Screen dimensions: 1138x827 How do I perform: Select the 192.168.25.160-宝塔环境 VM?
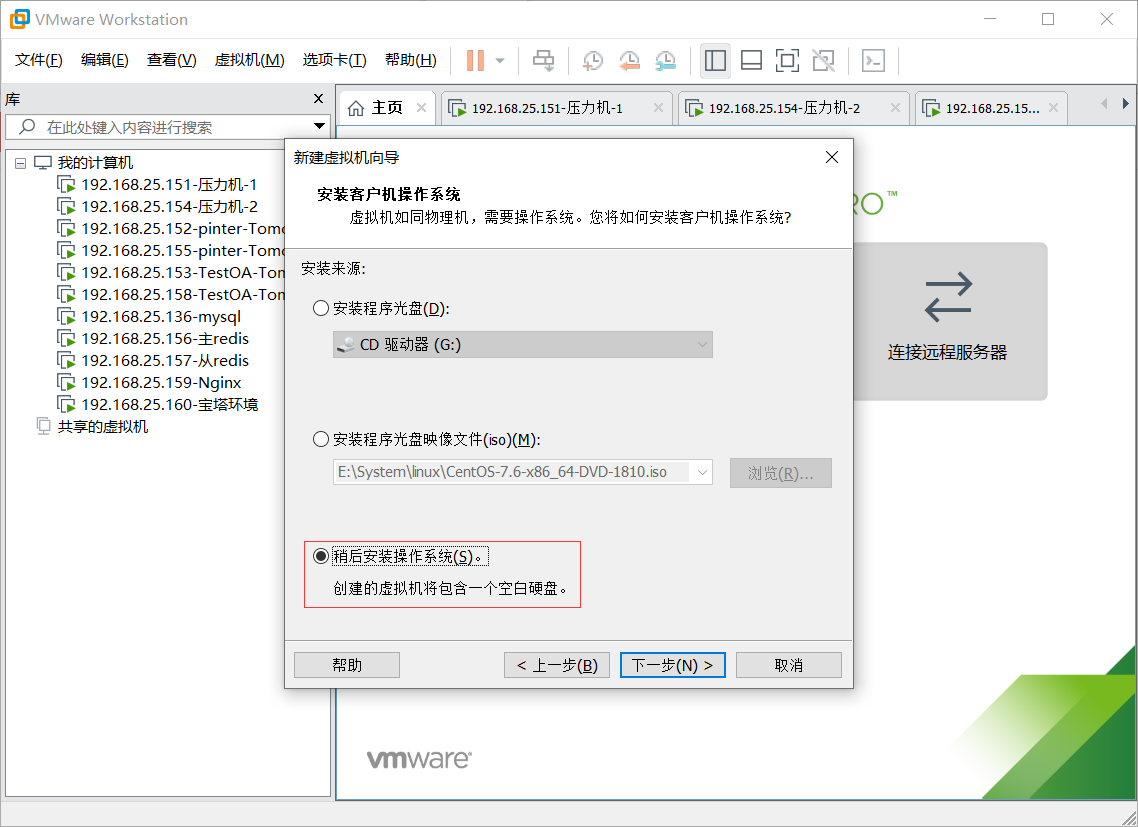pos(169,404)
